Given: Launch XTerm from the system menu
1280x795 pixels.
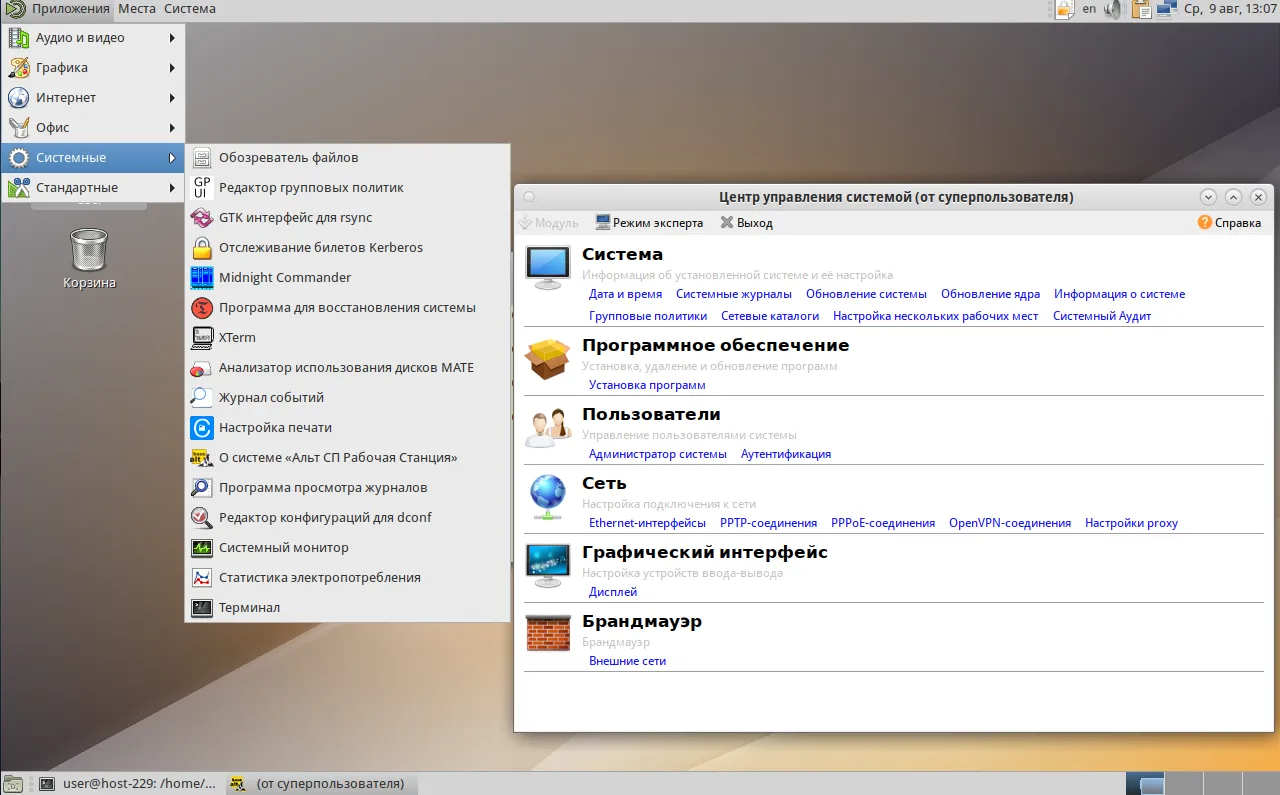Looking at the screenshot, I should tap(237, 337).
